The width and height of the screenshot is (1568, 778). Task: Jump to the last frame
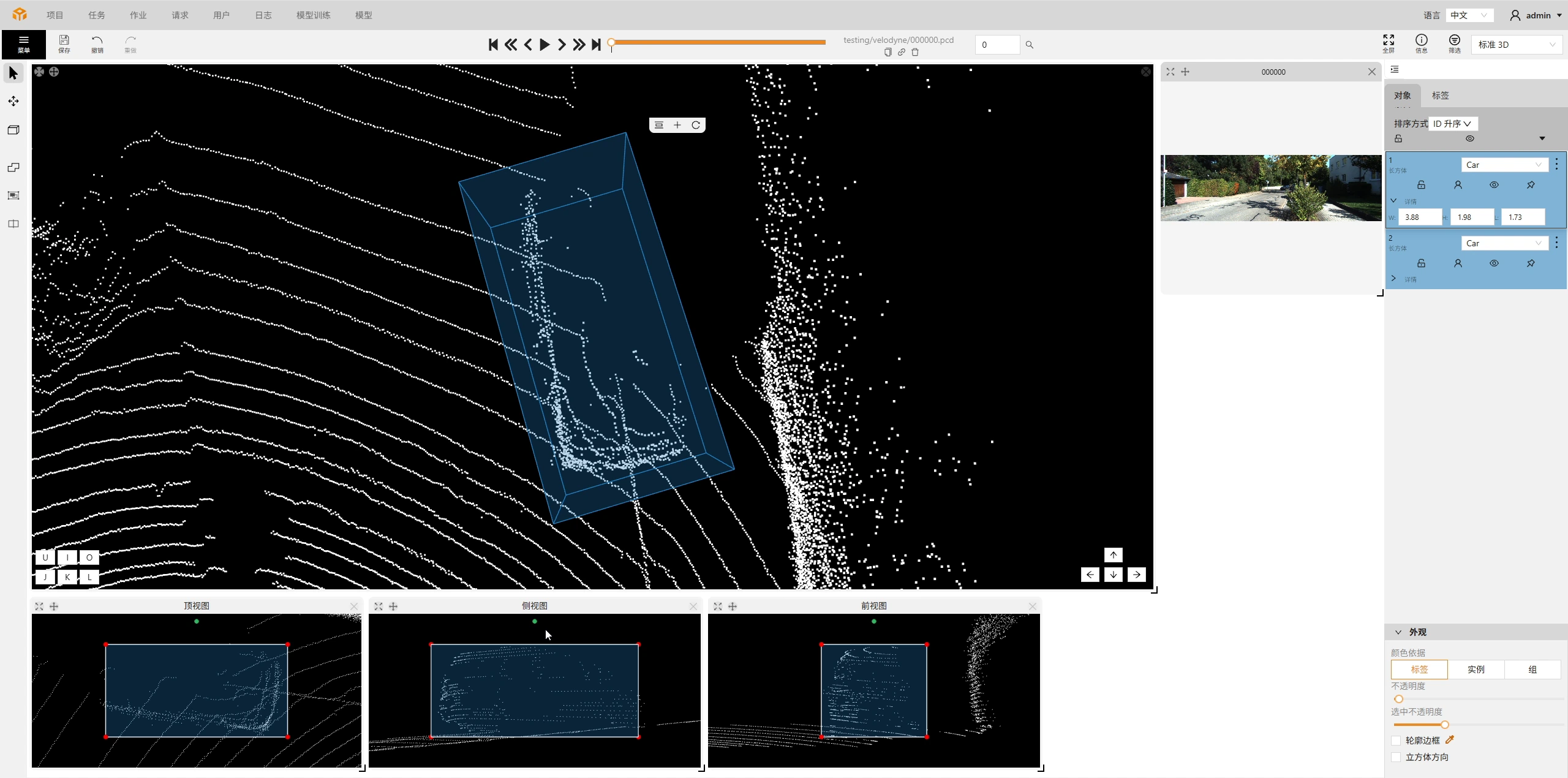pyautogui.click(x=596, y=44)
